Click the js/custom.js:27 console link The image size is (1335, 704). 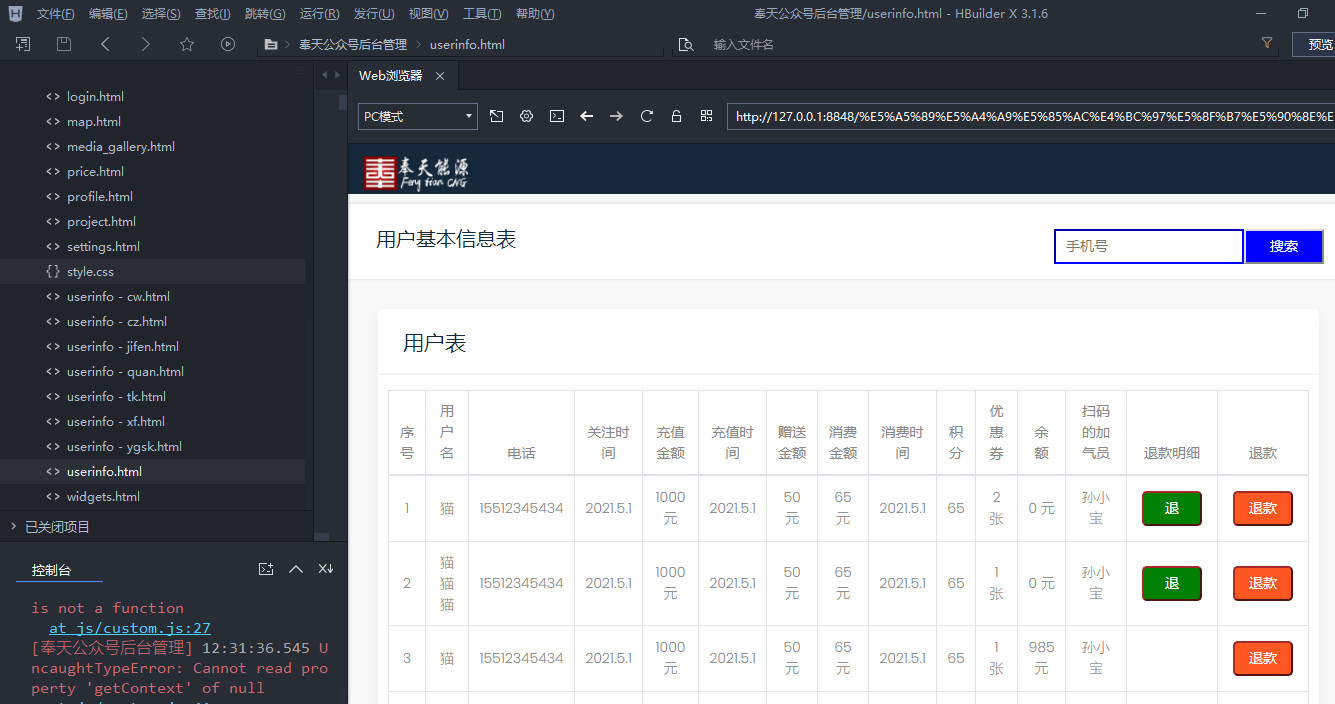point(130,628)
